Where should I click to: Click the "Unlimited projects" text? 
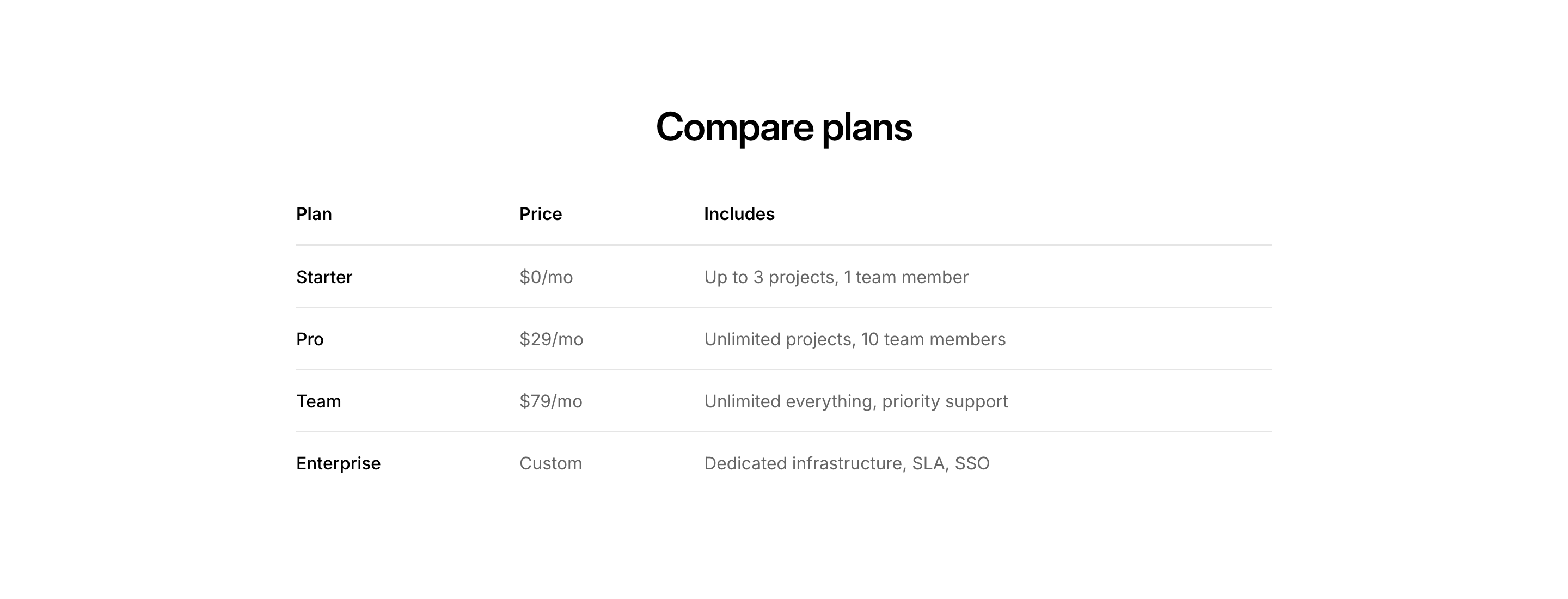click(x=777, y=340)
